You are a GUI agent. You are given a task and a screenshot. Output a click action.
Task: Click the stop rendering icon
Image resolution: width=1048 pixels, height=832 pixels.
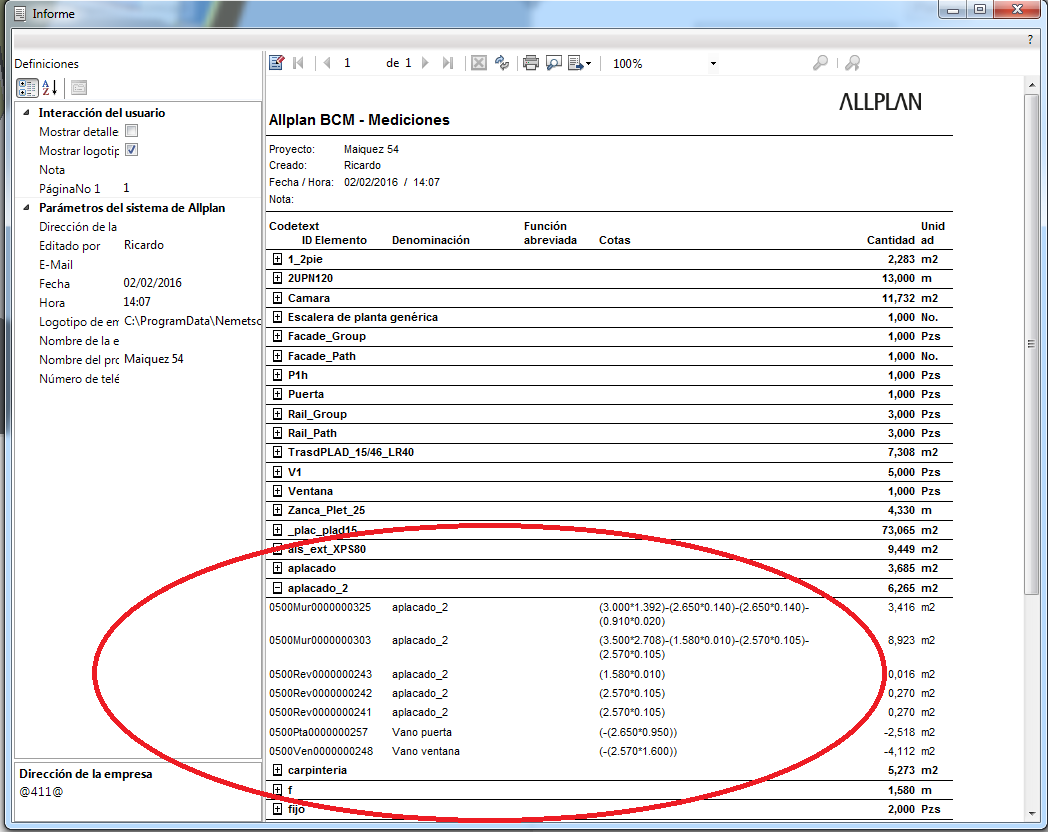click(x=479, y=63)
